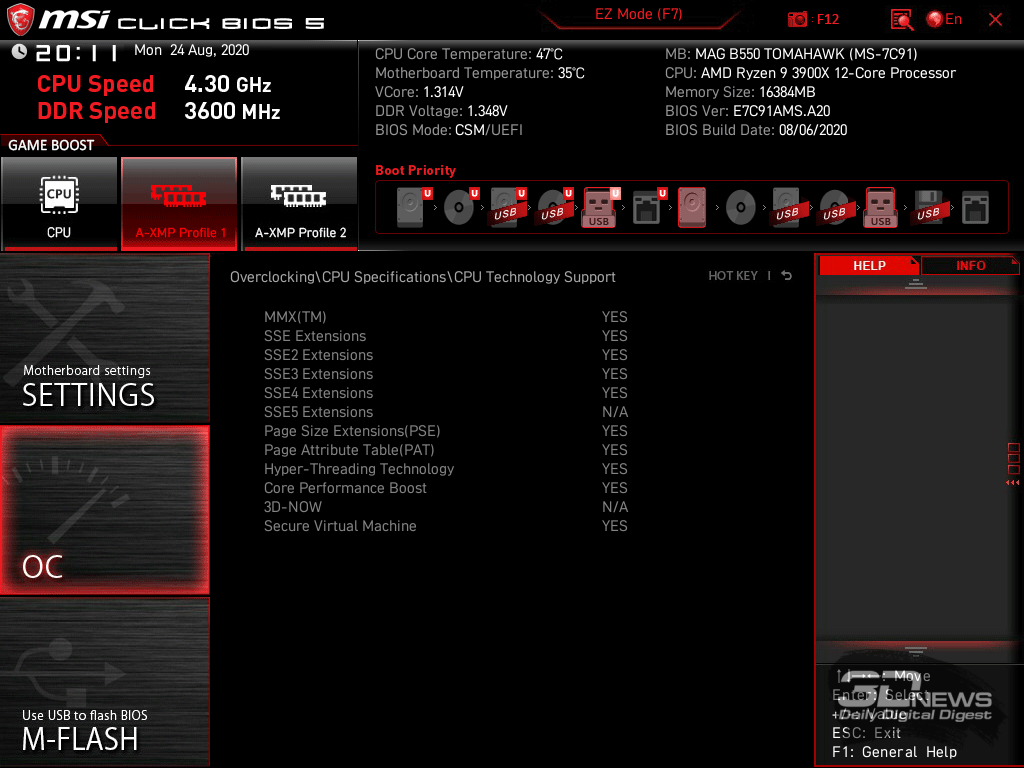The height and width of the screenshot is (768, 1024).
Task: Select the SSE3 Extensions row
Action: (x=445, y=374)
